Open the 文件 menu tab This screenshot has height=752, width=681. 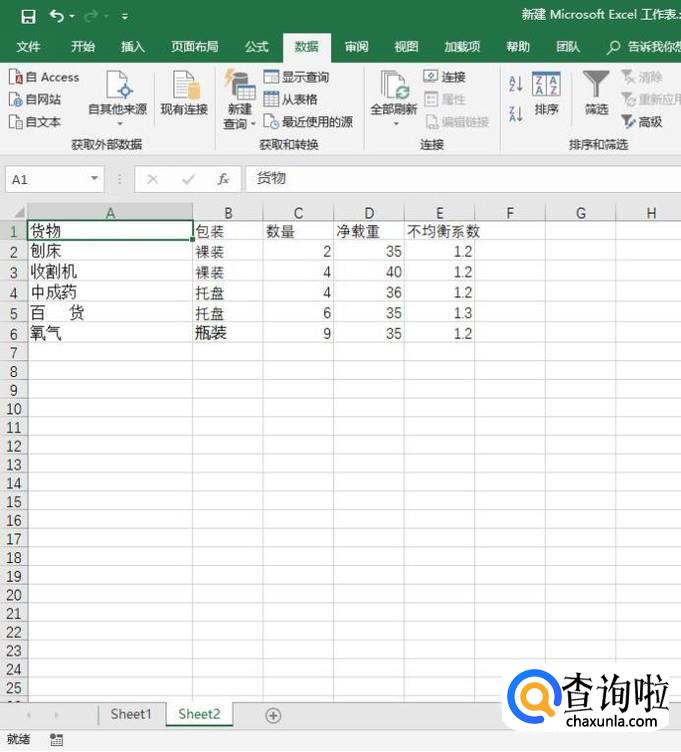coord(28,47)
